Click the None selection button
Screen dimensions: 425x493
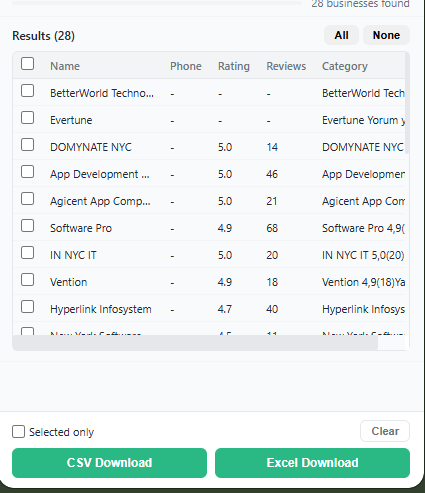(386, 35)
